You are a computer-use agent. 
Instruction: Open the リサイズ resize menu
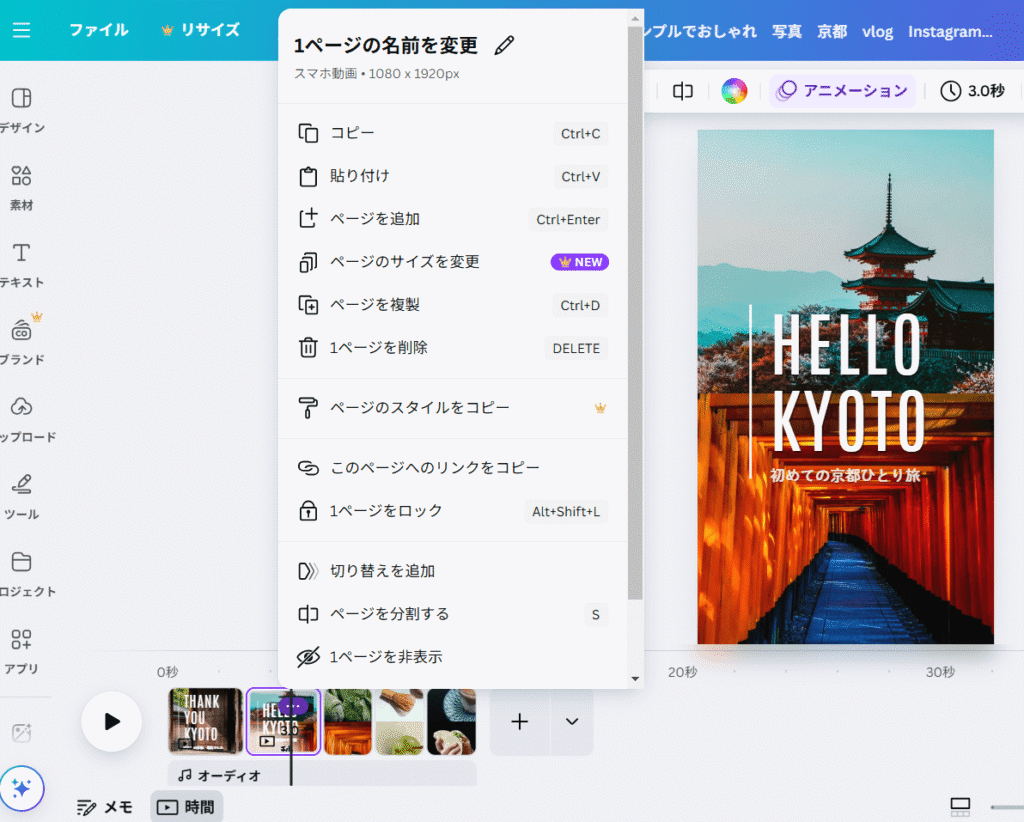coord(201,30)
